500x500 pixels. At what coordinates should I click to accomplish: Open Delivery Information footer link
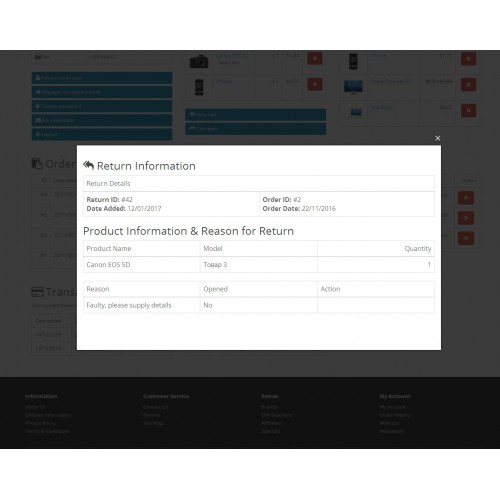click(48, 415)
